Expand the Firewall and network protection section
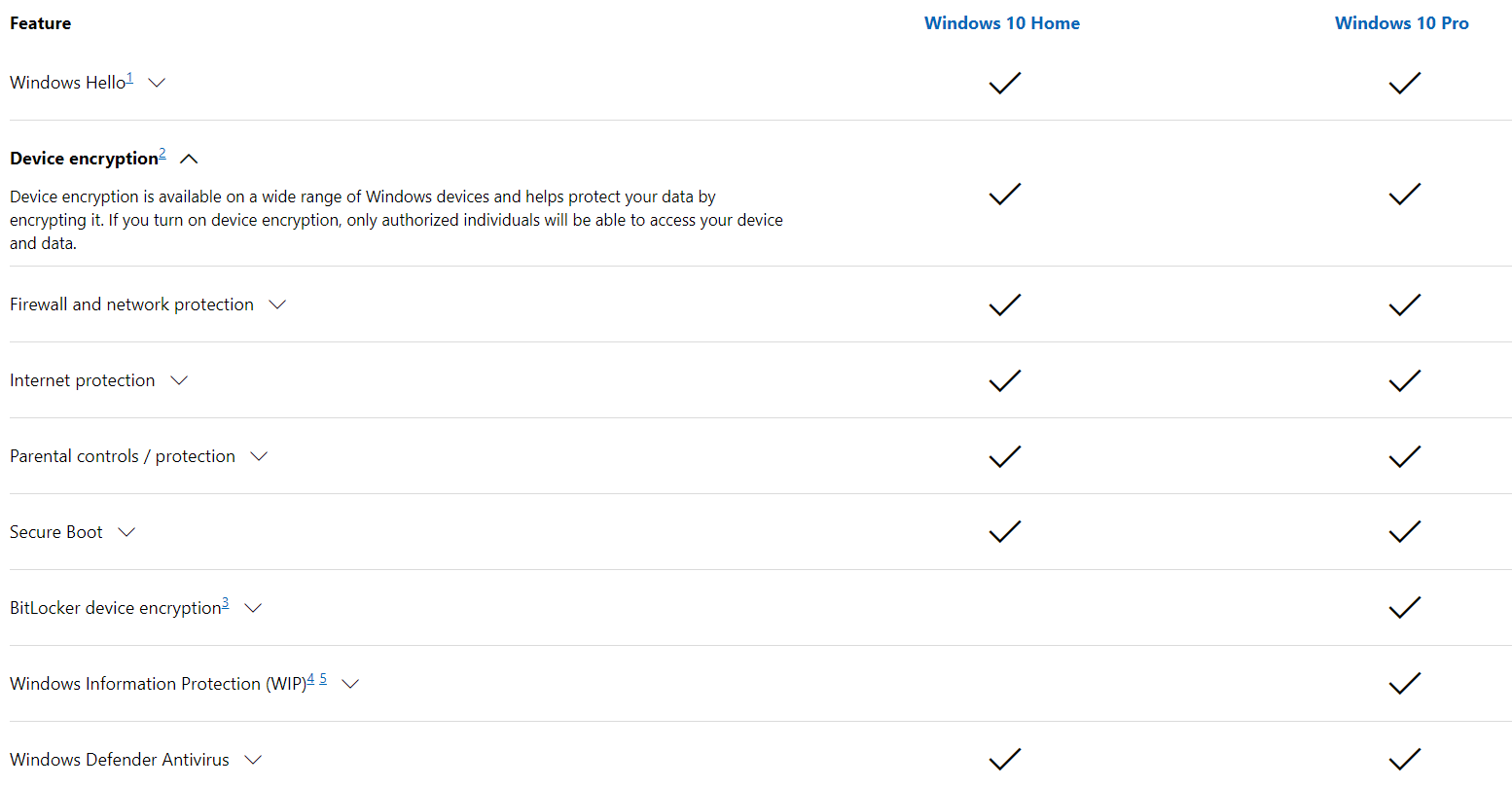Viewport: 1512px width, 787px height. click(277, 304)
